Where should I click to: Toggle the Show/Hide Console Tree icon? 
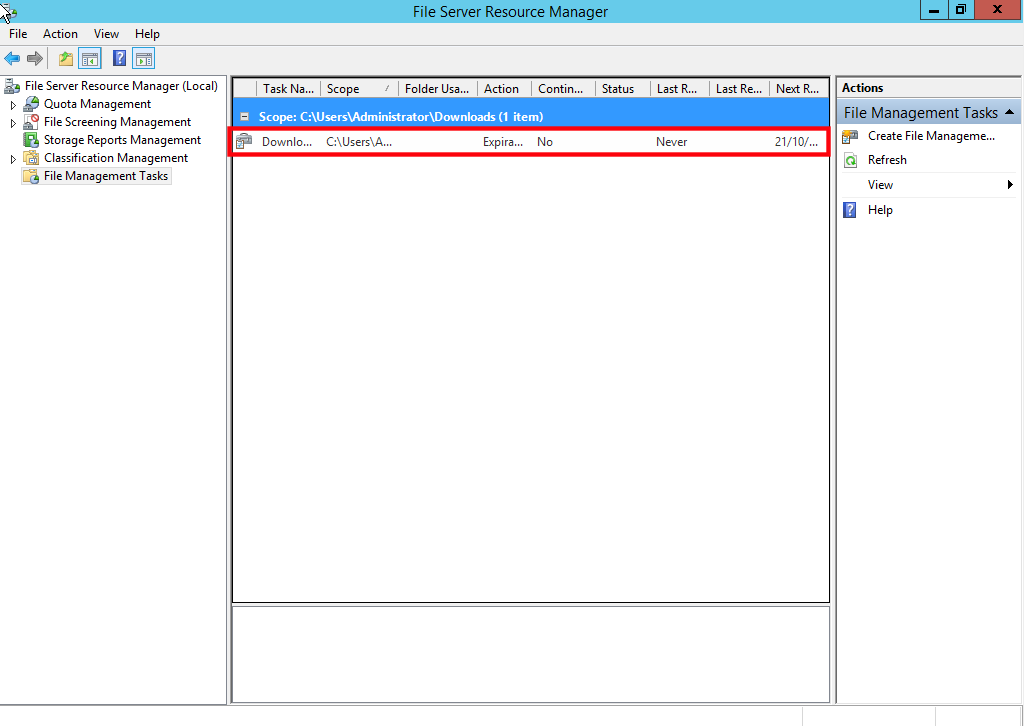pos(90,59)
